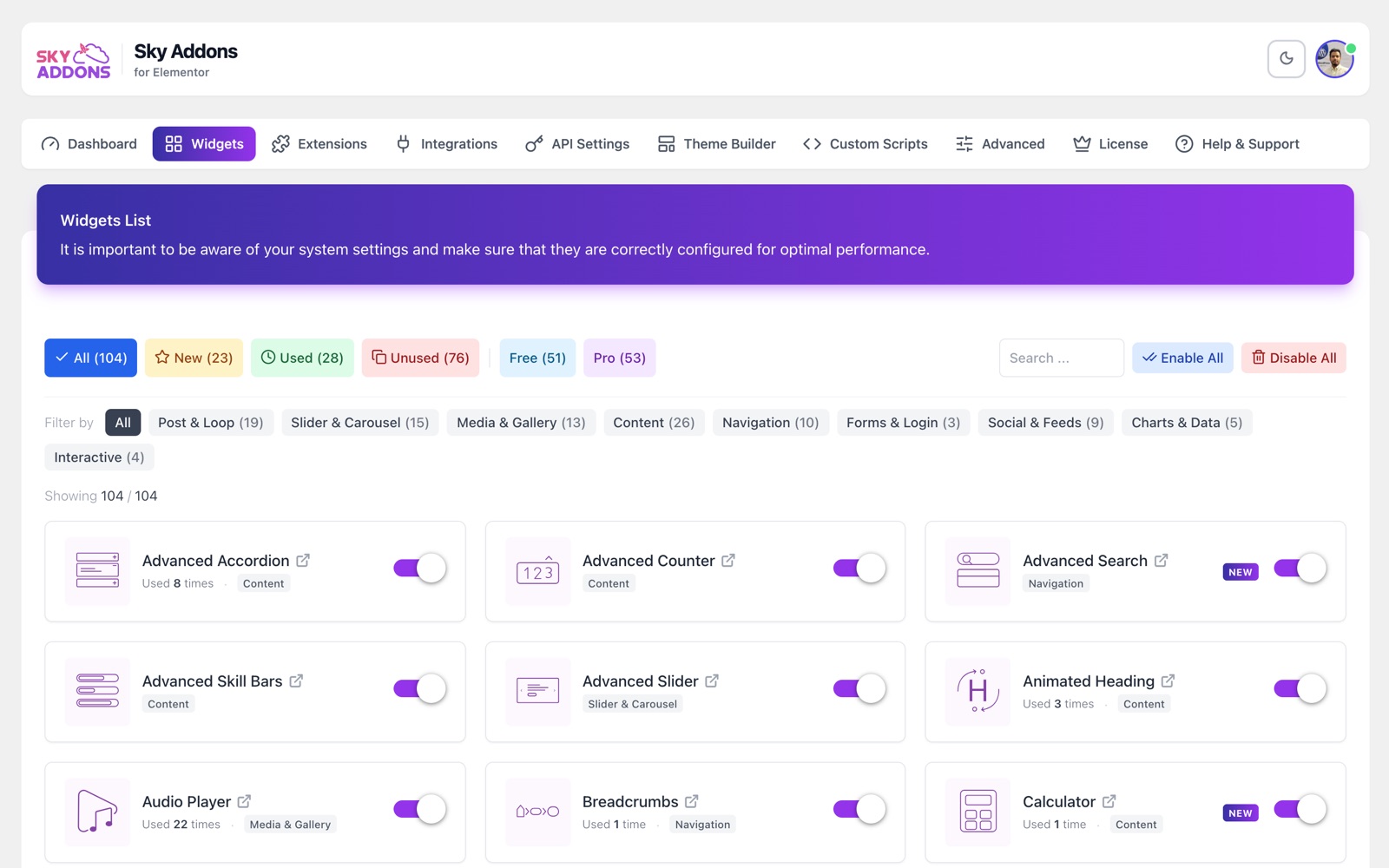Open the Theme Builder tab
Screen dimensions: 1389x868
716,144
